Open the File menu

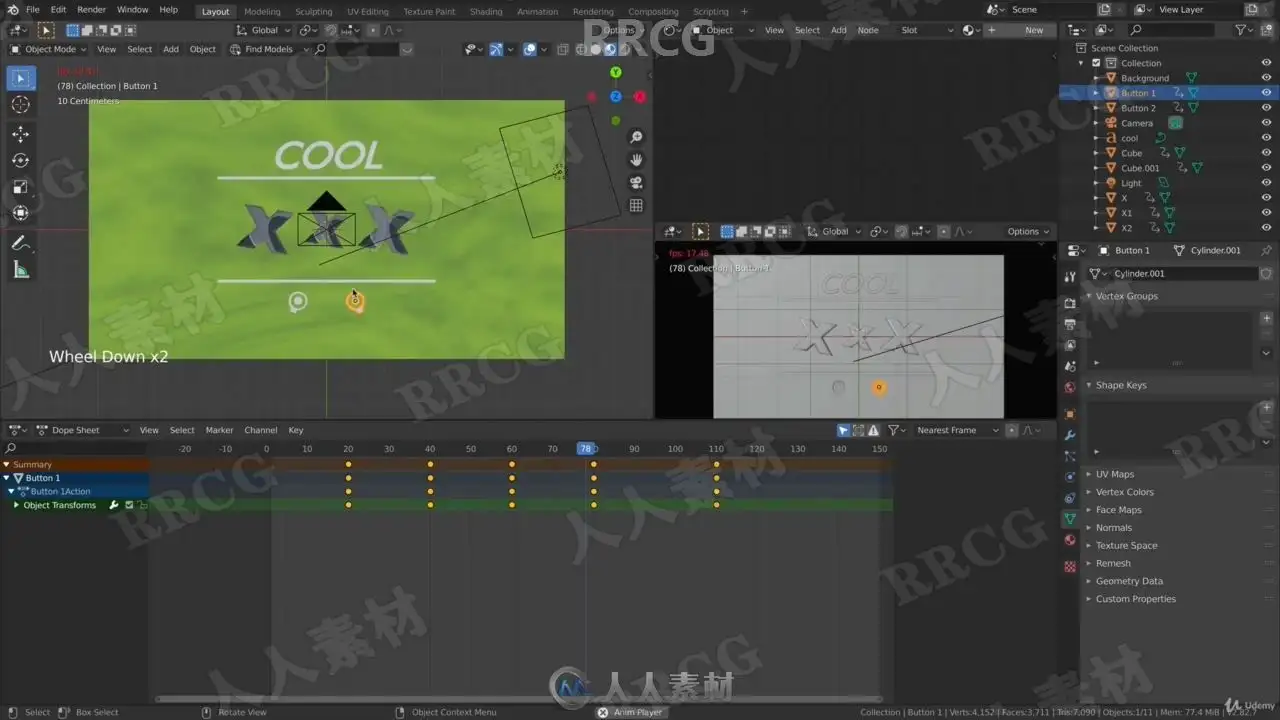tap(32, 10)
